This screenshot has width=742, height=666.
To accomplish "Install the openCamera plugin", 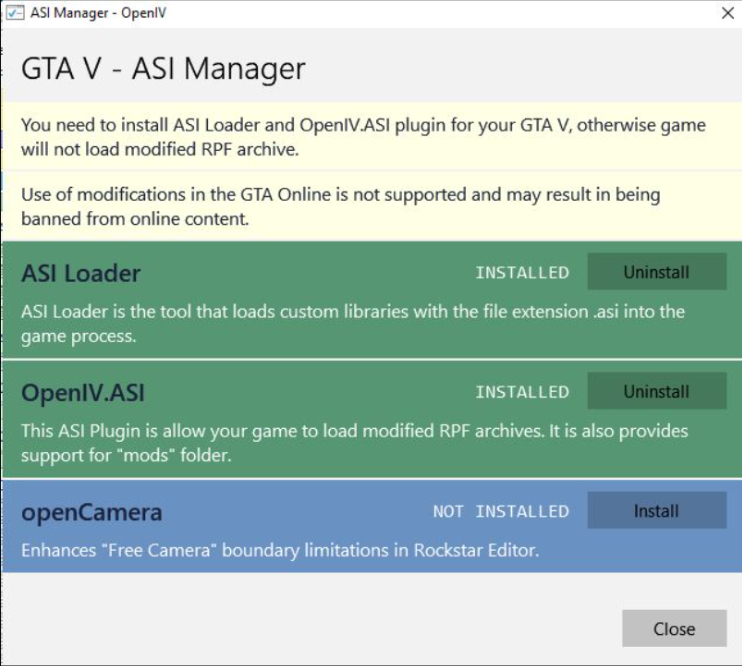I will point(656,511).
